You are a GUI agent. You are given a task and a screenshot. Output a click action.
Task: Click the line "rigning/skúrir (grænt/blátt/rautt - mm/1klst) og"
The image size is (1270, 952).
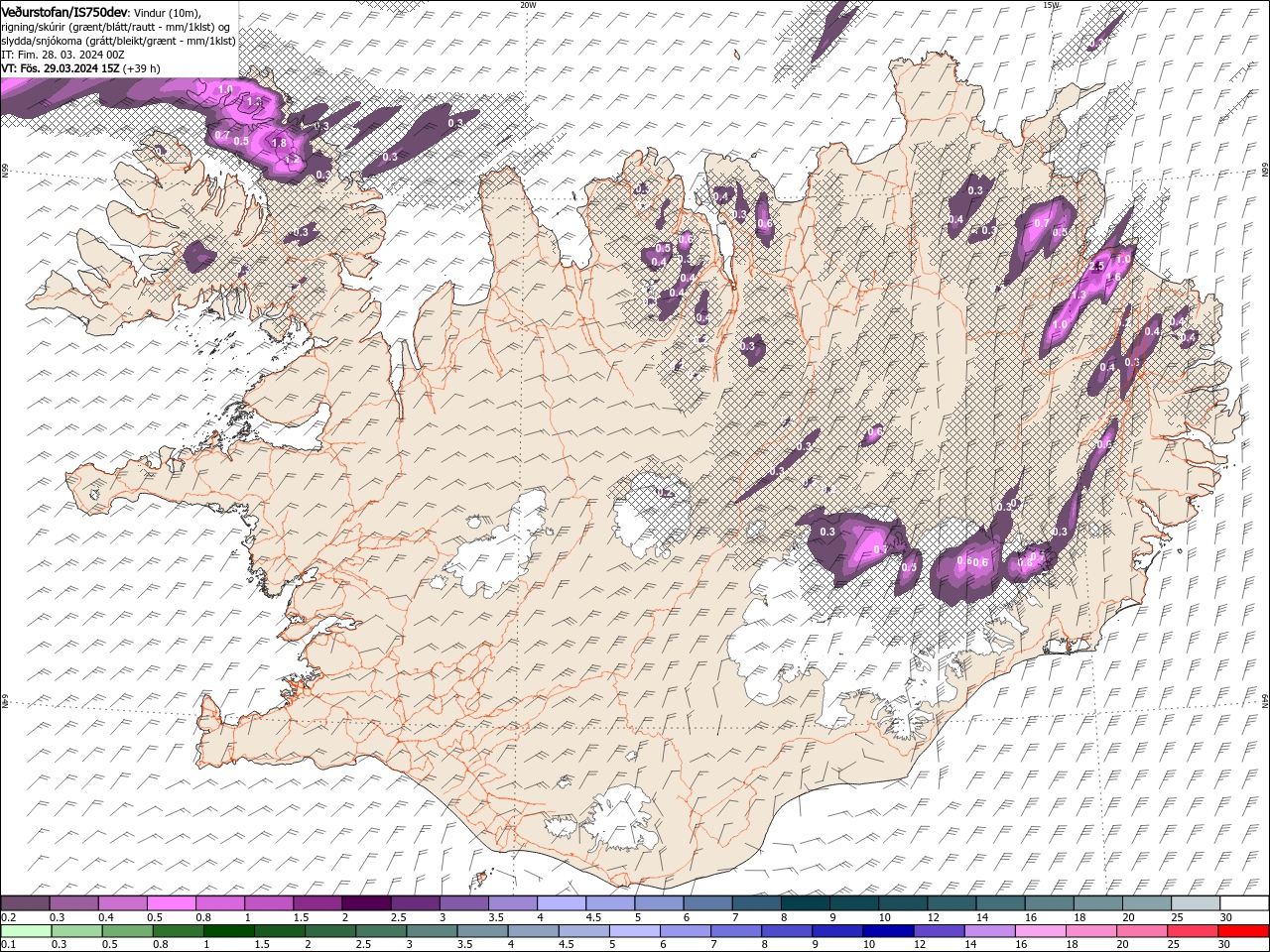tap(116, 26)
